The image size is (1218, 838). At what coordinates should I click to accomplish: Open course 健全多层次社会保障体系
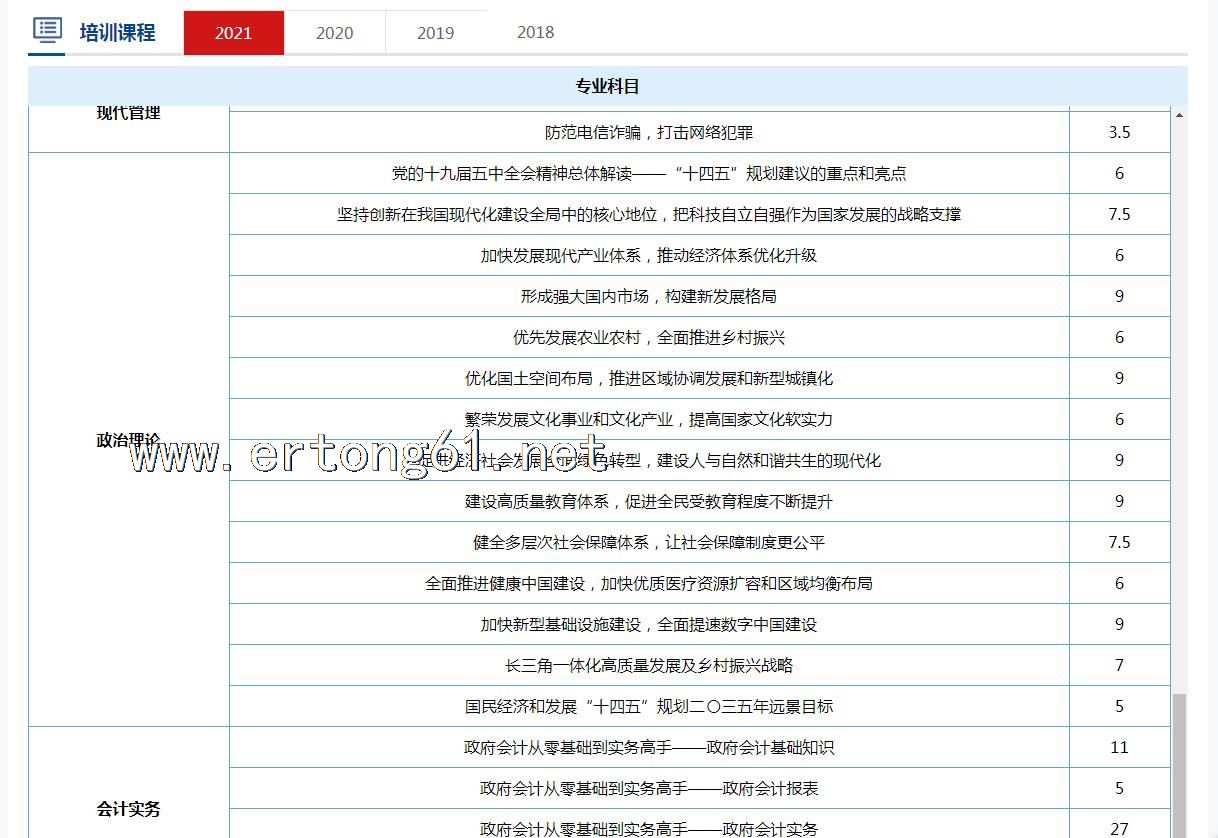tap(648, 542)
